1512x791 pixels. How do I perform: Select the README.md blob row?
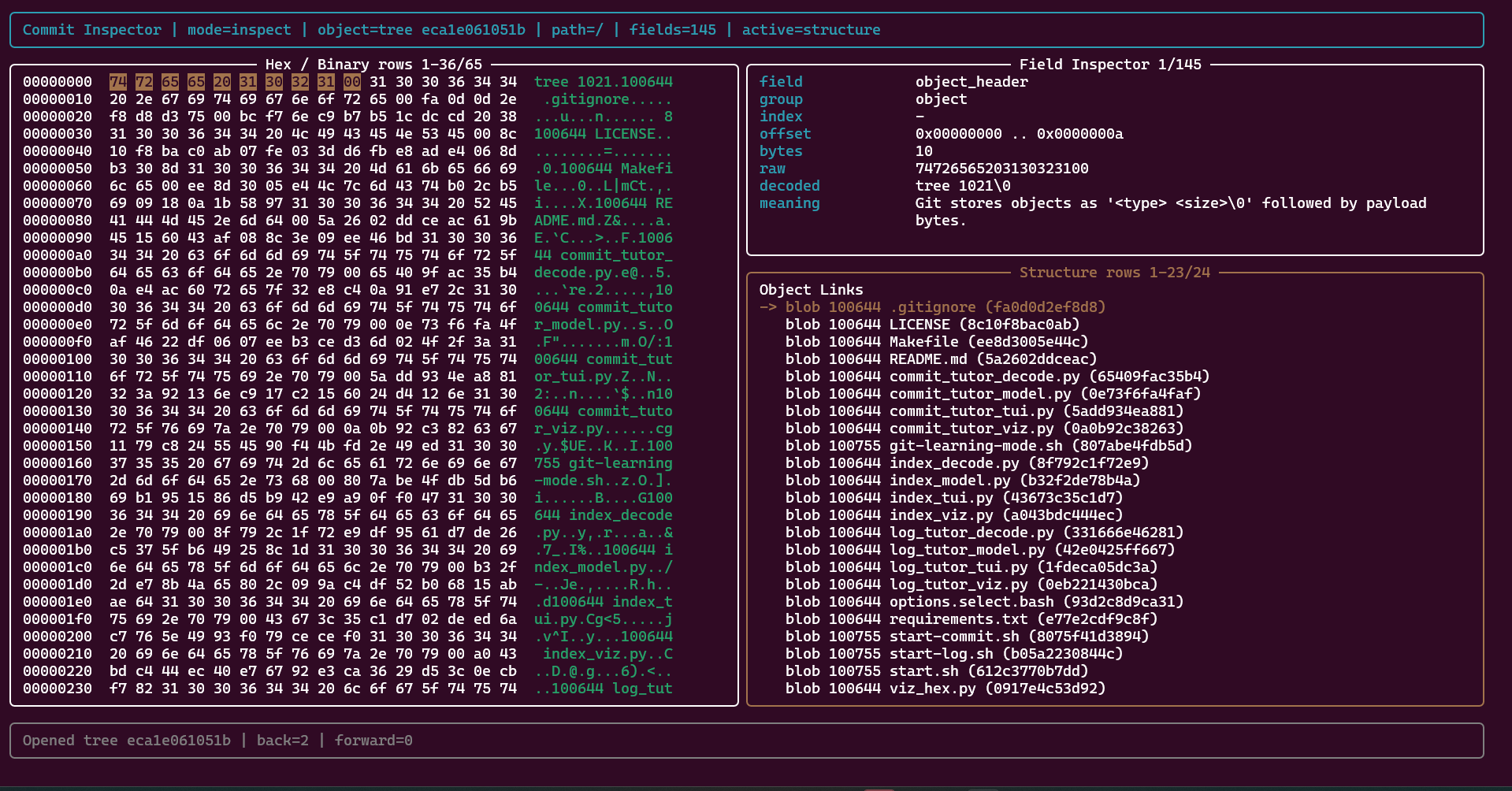click(x=941, y=359)
